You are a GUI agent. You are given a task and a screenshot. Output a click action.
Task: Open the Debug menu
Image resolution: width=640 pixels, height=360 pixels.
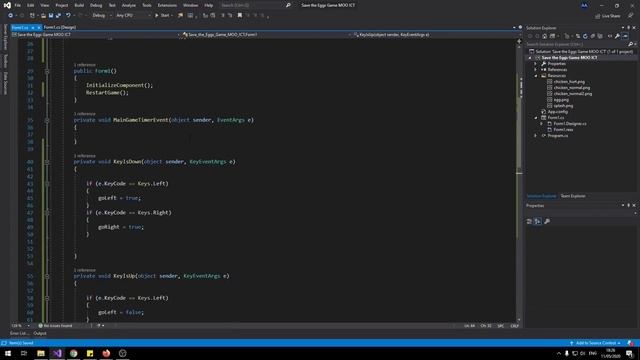(96, 5)
